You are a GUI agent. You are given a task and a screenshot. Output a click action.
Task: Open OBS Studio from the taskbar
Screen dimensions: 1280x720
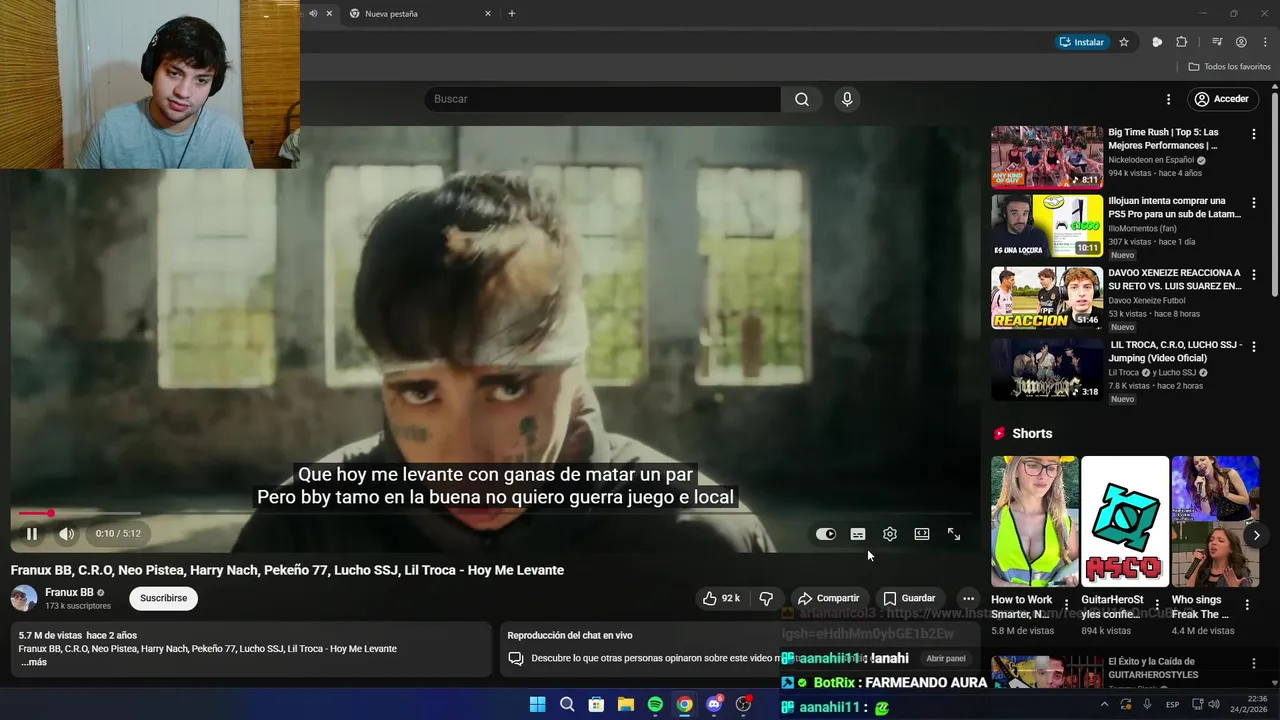(x=743, y=705)
